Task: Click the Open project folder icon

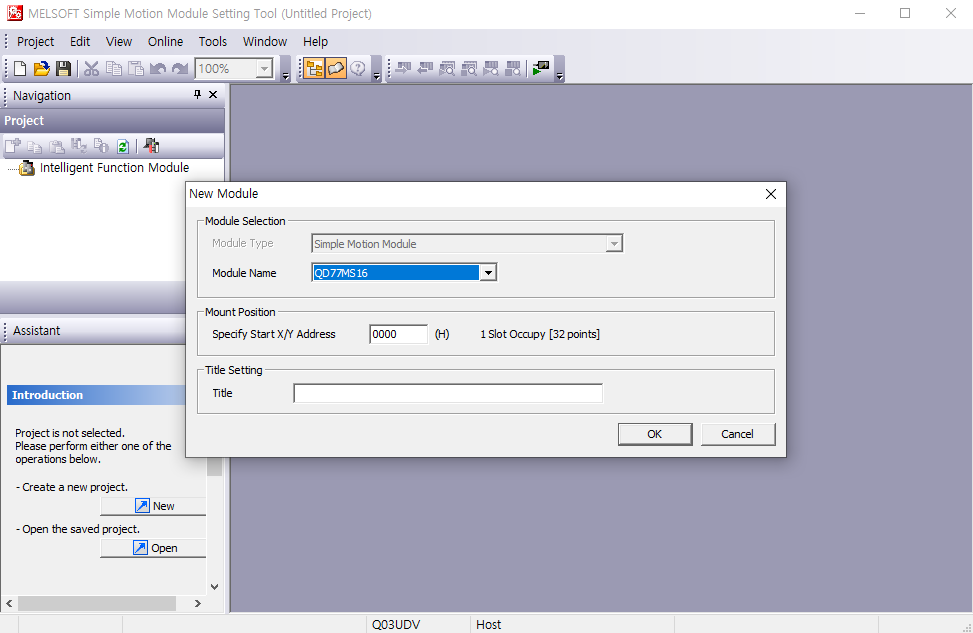Action: [41, 68]
